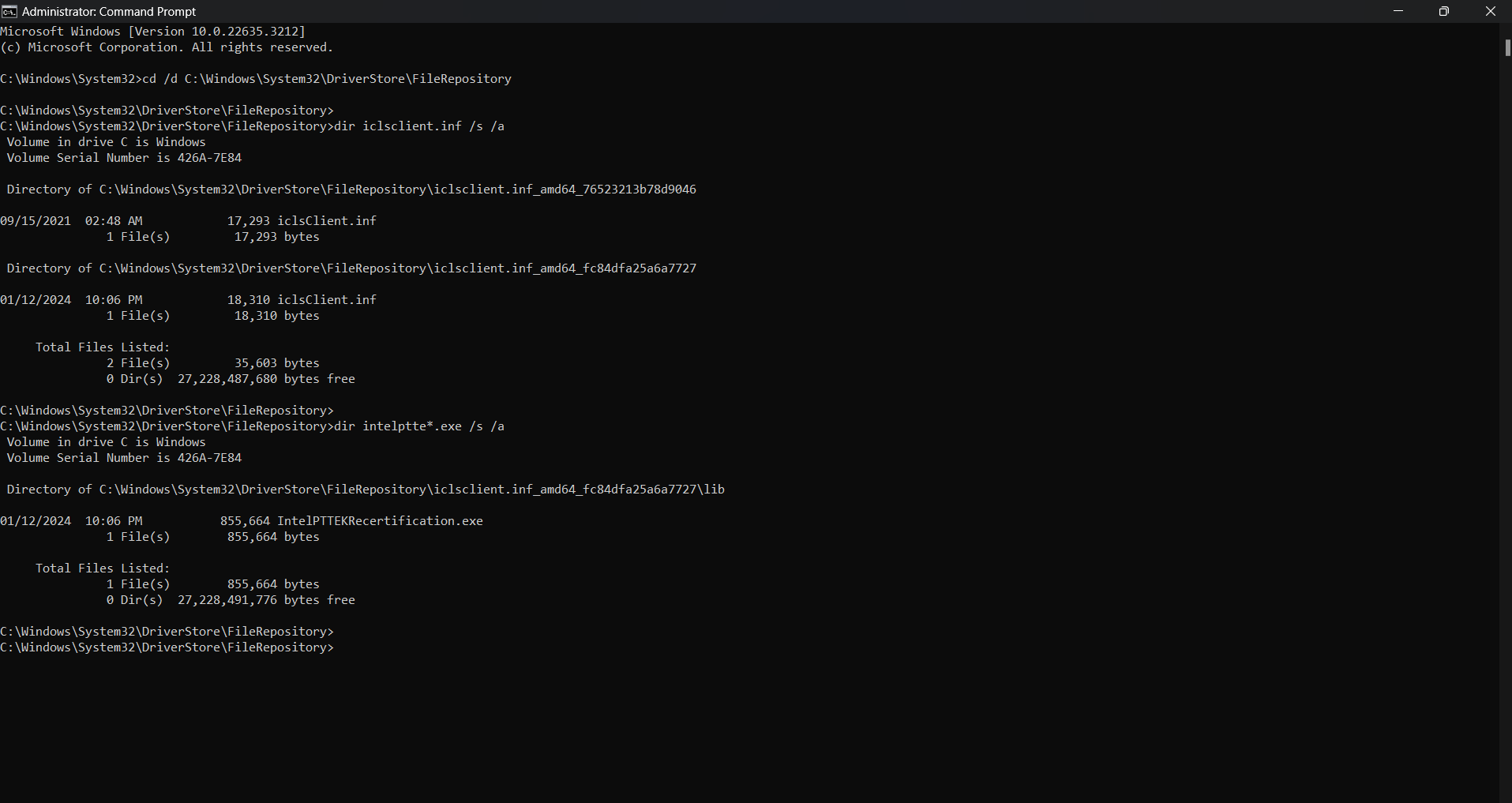Click the 'cd /d' command line text

(x=327, y=79)
